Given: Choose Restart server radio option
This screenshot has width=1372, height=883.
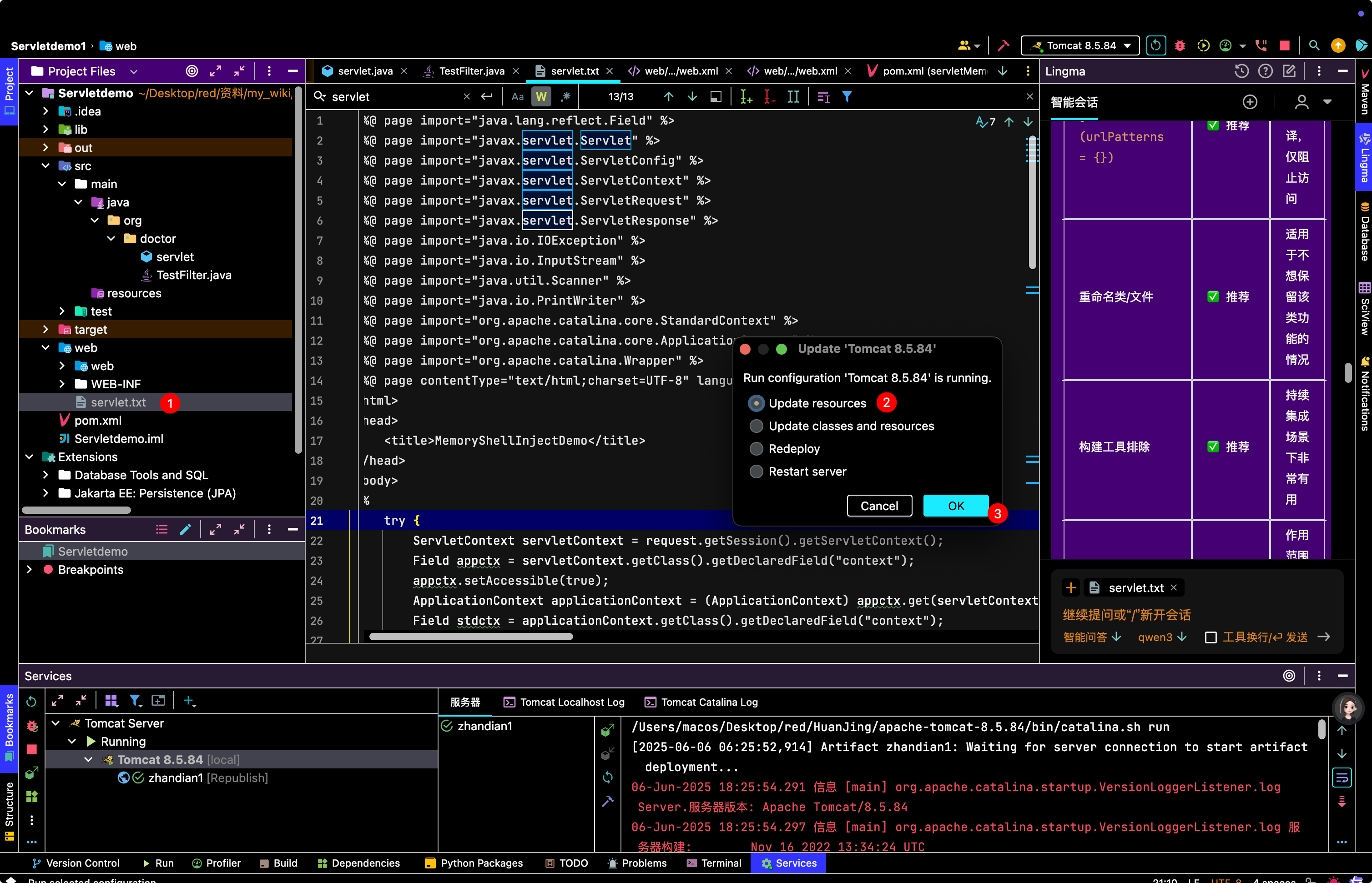Looking at the screenshot, I should (x=757, y=472).
